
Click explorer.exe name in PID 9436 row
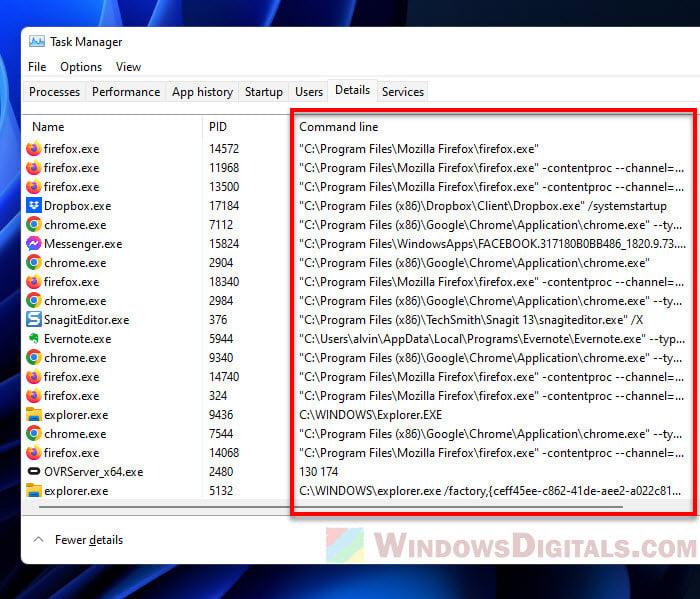click(x=76, y=415)
